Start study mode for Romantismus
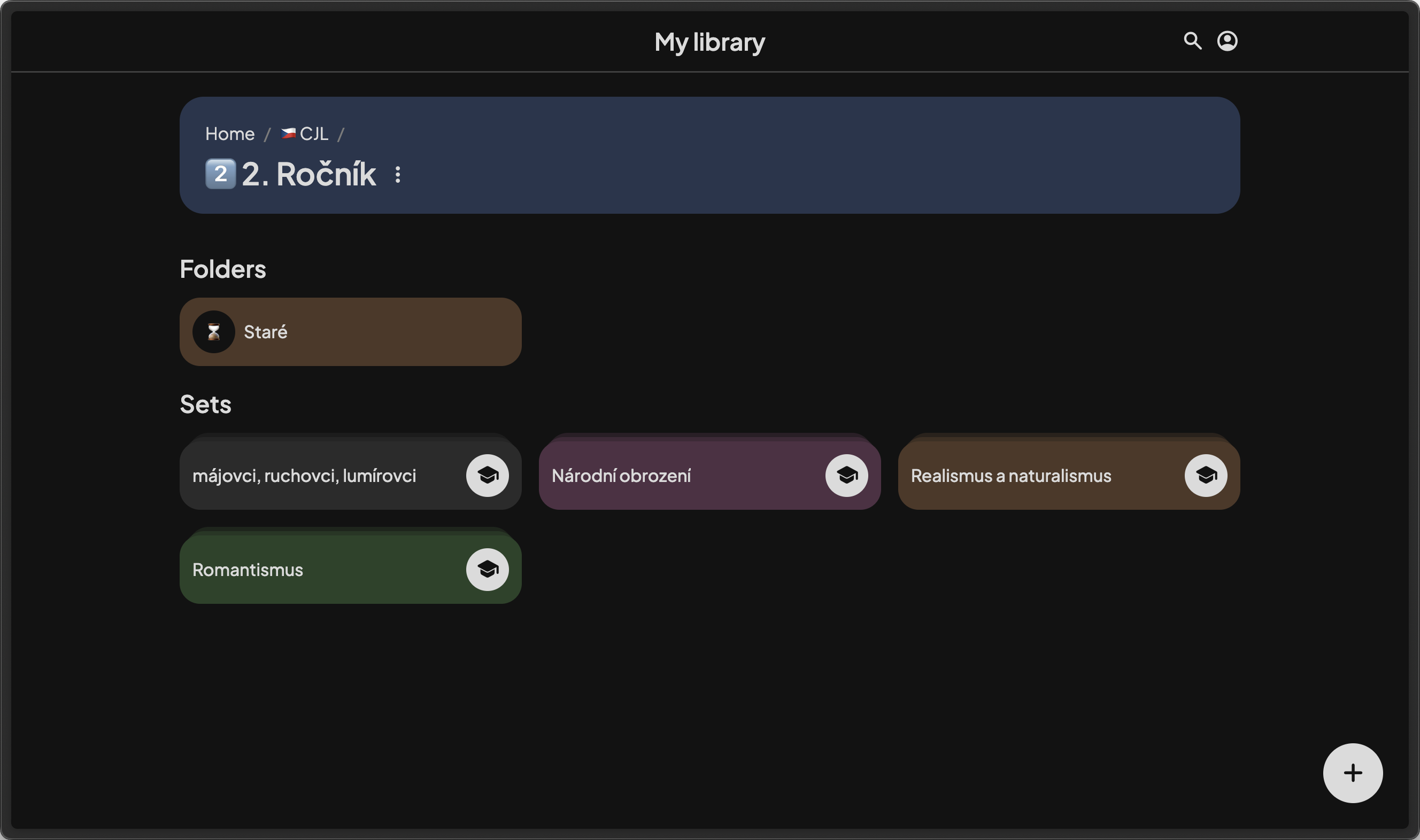 coord(487,570)
